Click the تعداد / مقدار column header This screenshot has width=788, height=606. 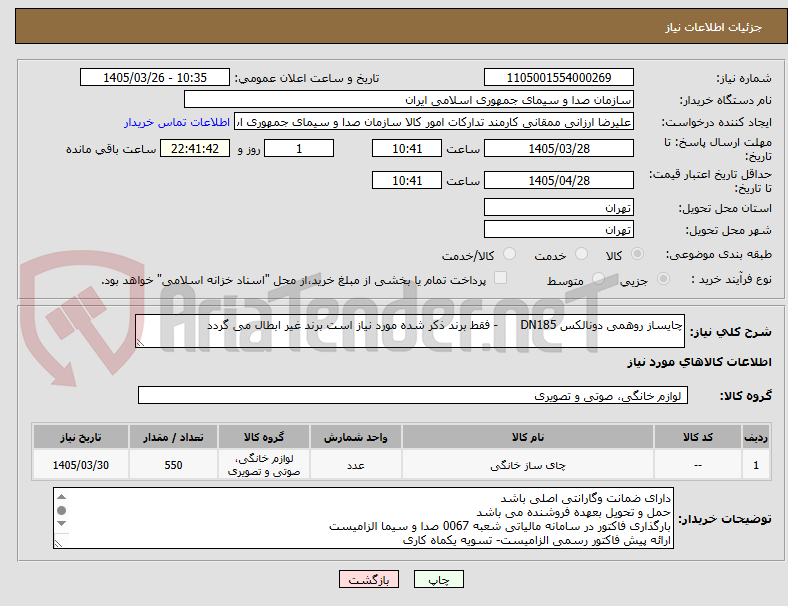point(173,437)
